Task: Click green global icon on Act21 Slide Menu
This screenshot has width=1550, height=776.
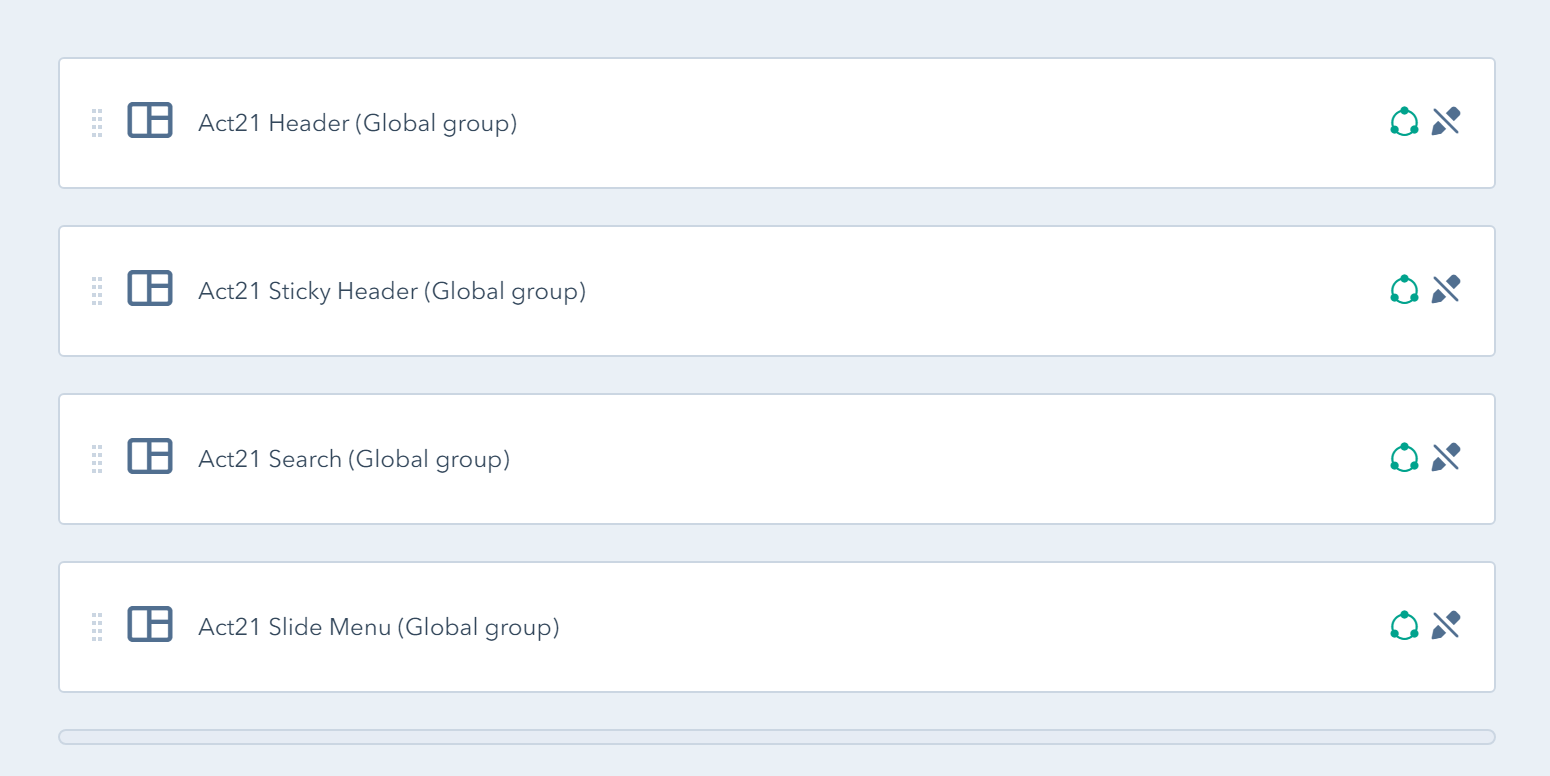Action: click(1404, 626)
